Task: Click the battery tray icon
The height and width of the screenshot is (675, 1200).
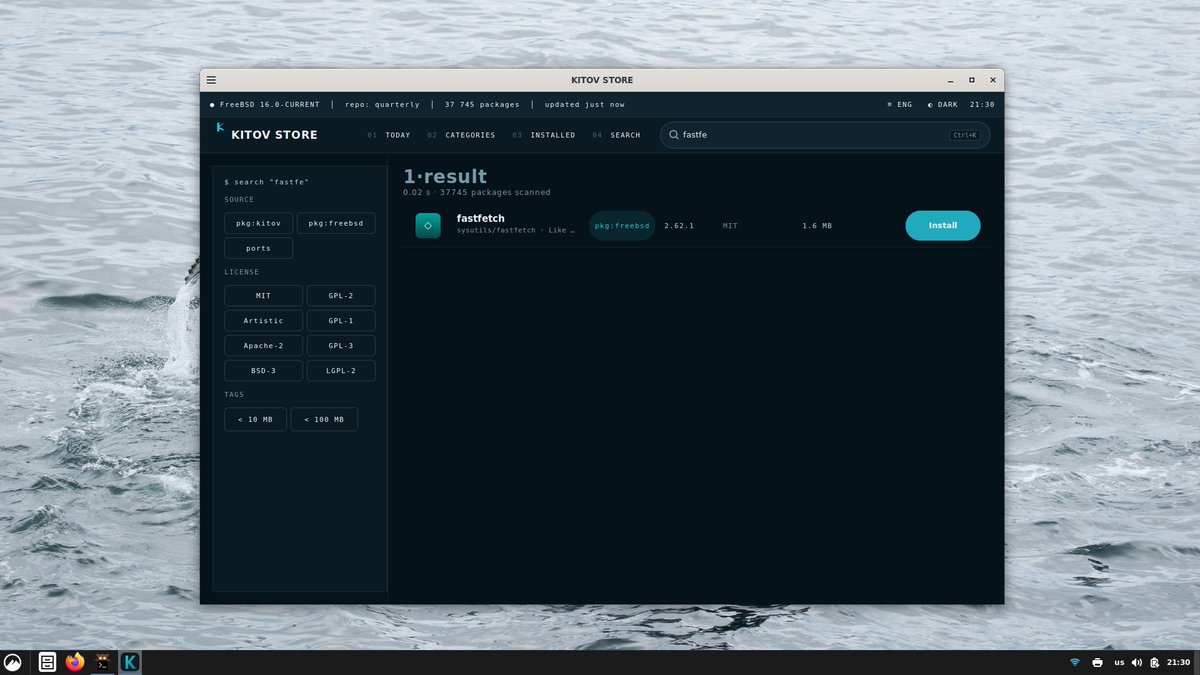Action: (x=1155, y=662)
